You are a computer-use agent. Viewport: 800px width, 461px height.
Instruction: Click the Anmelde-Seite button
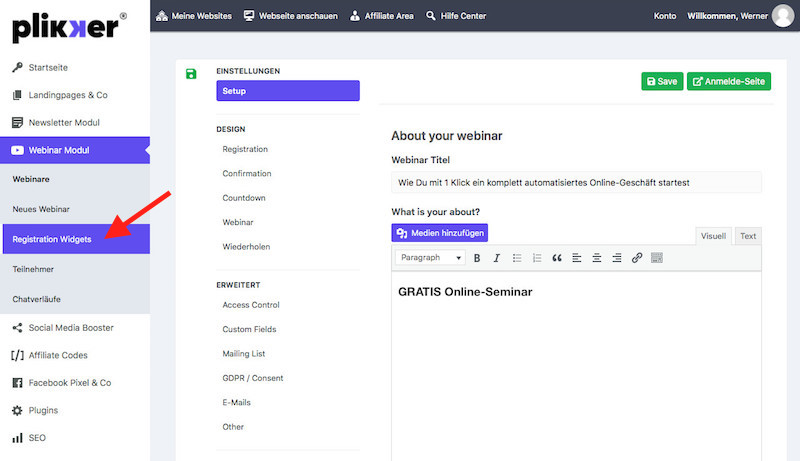point(729,81)
